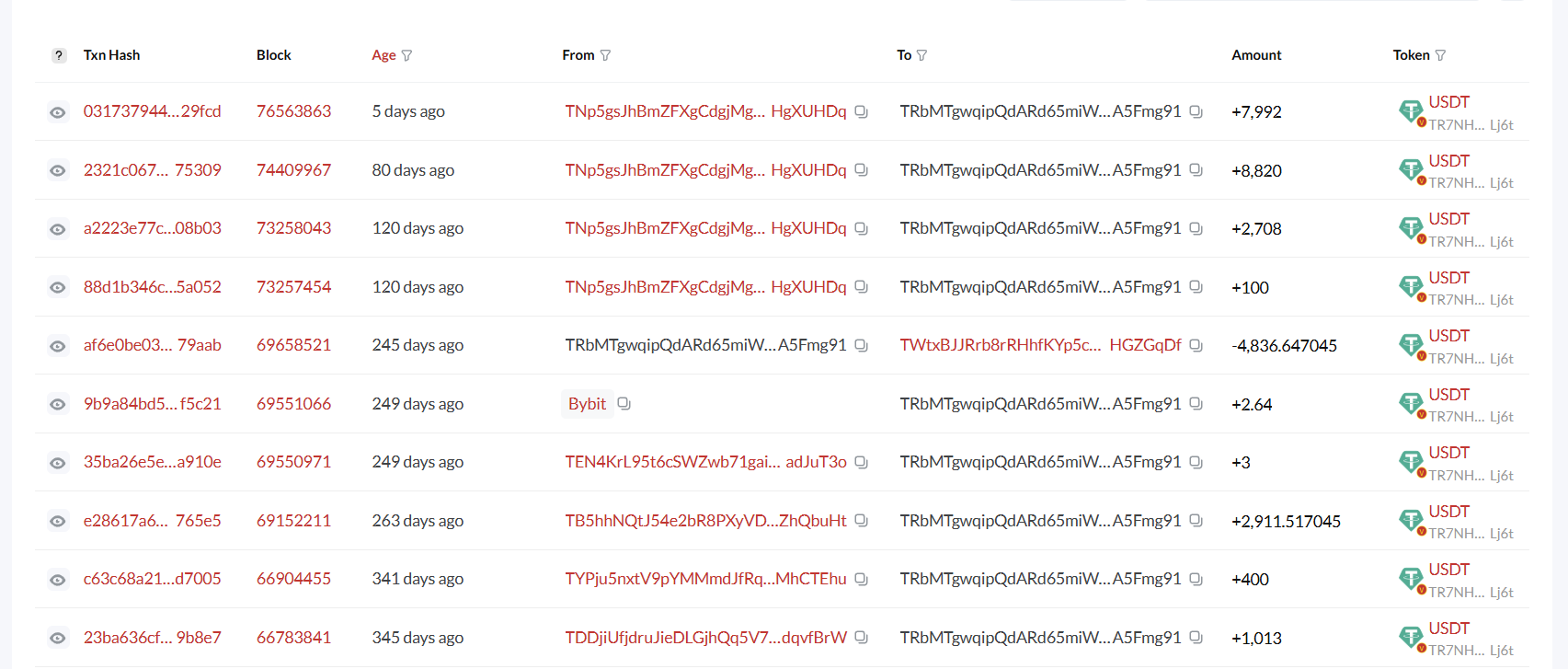Toggle the eye icon for transaction 031737944...29fcd
Viewport: 1568px width, 669px height.
58,112
